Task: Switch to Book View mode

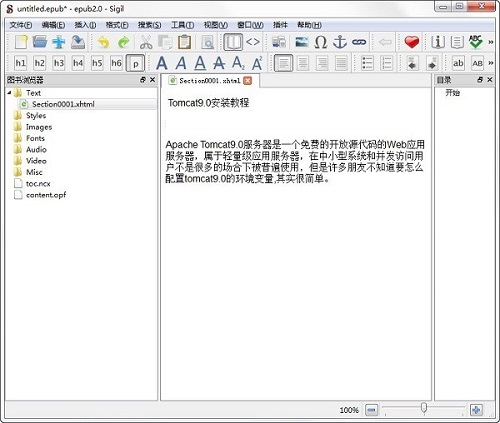Action: click(233, 42)
